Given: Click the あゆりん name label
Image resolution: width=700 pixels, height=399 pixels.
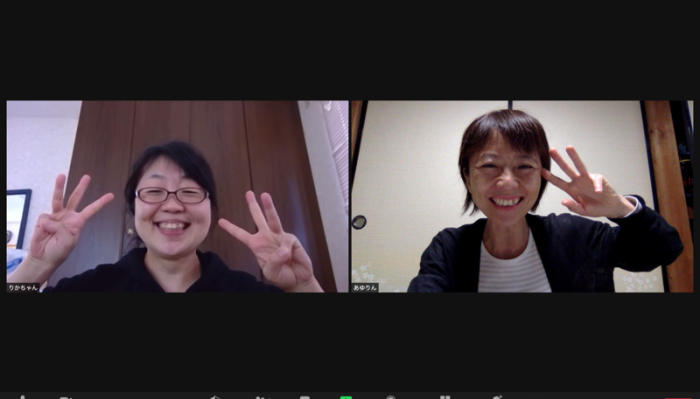Looking at the screenshot, I should point(365,288).
